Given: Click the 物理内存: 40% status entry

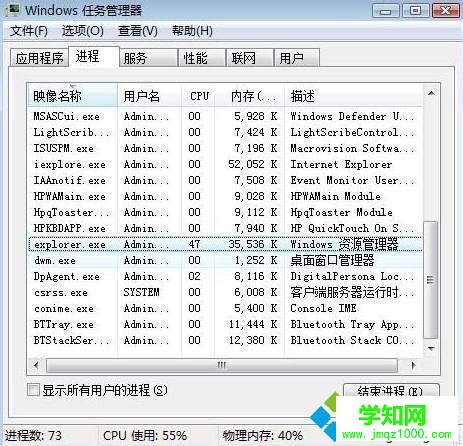Looking at the screenshot, I should click(263, 436).
